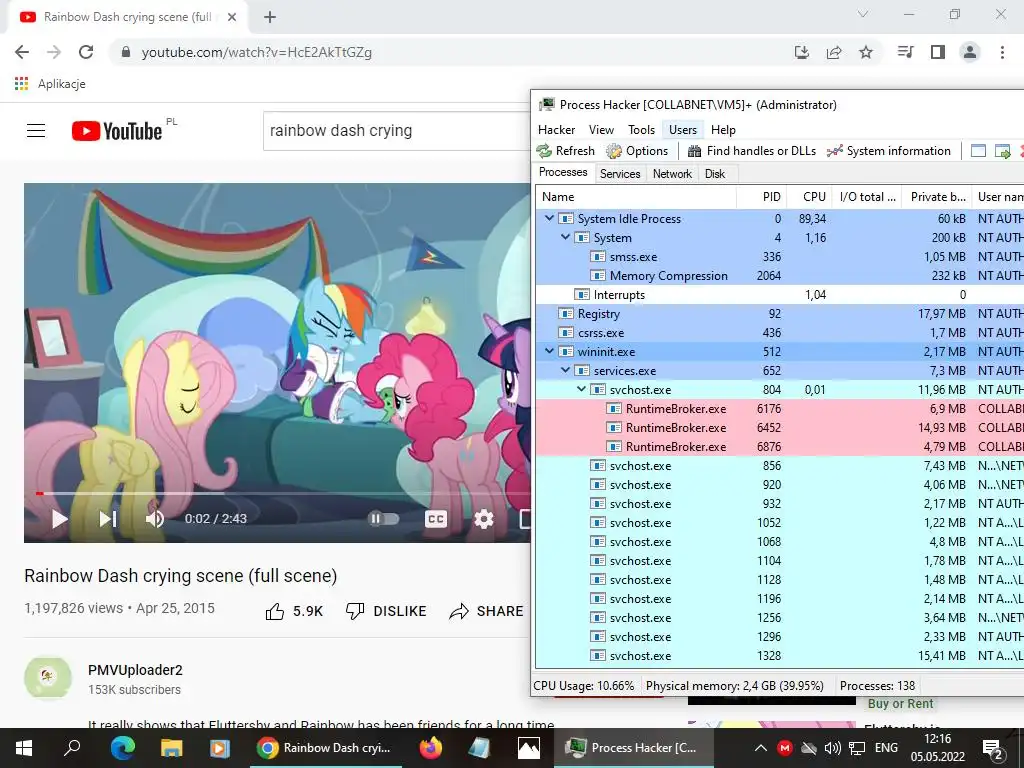The height and width of the screenshot is (768, 1024).
Task: Open Options in Process Hacker toolbar
Action: coord(637,151)
